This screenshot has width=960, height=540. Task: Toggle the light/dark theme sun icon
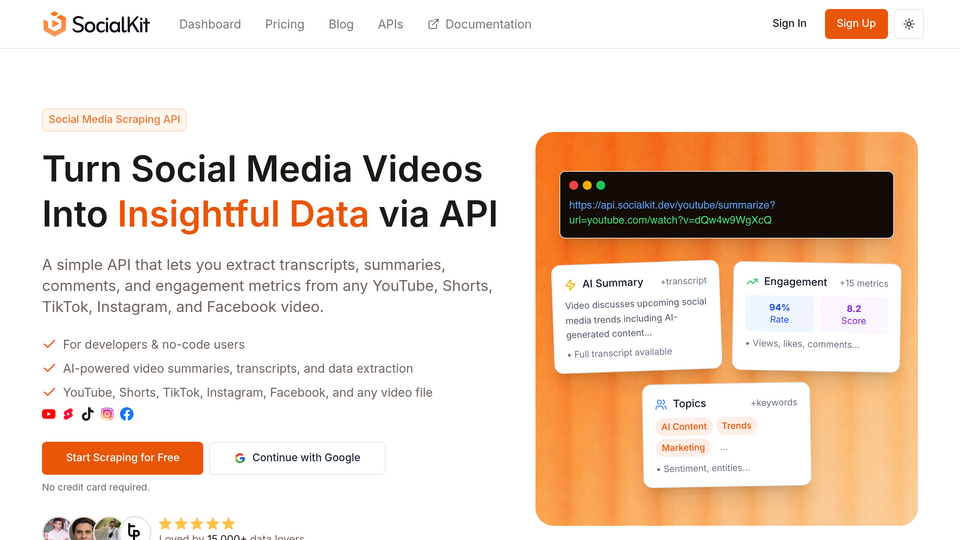(909, 24)
